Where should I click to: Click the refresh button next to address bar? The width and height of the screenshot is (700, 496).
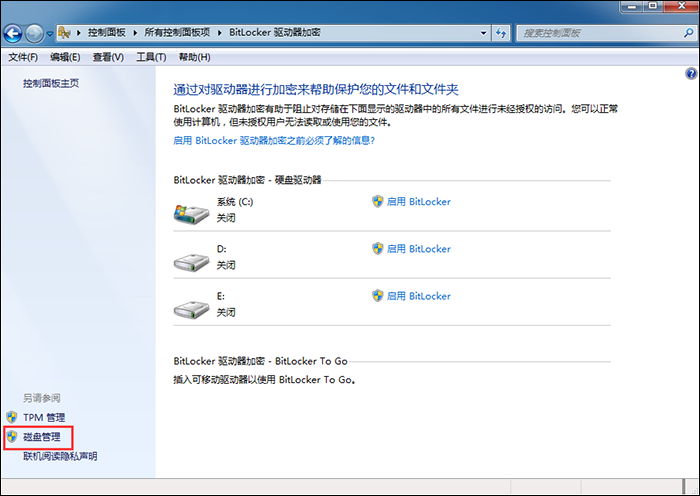[x=501, y=33]
